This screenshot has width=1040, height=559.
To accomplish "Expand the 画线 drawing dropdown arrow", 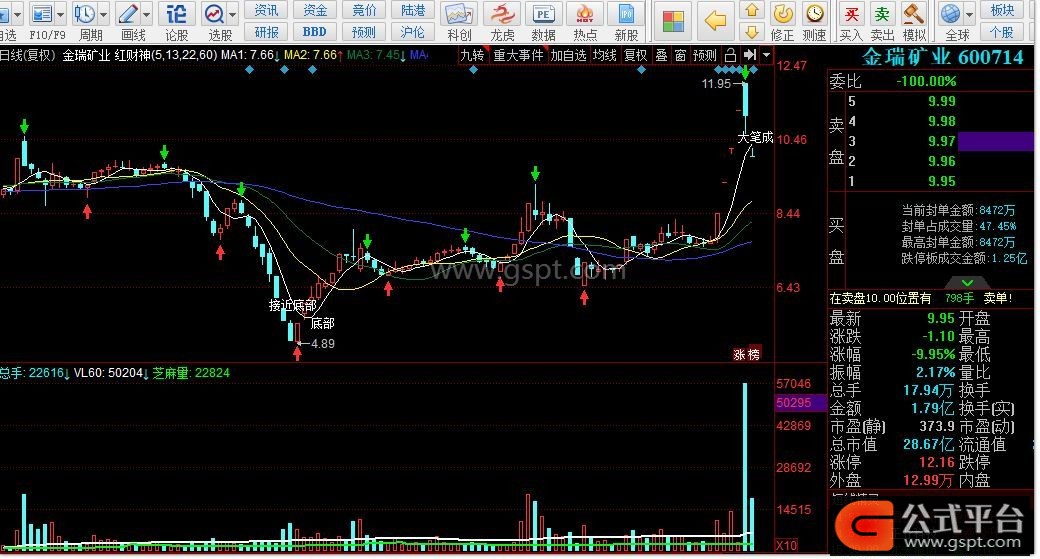I will click(x=146, y=14).
